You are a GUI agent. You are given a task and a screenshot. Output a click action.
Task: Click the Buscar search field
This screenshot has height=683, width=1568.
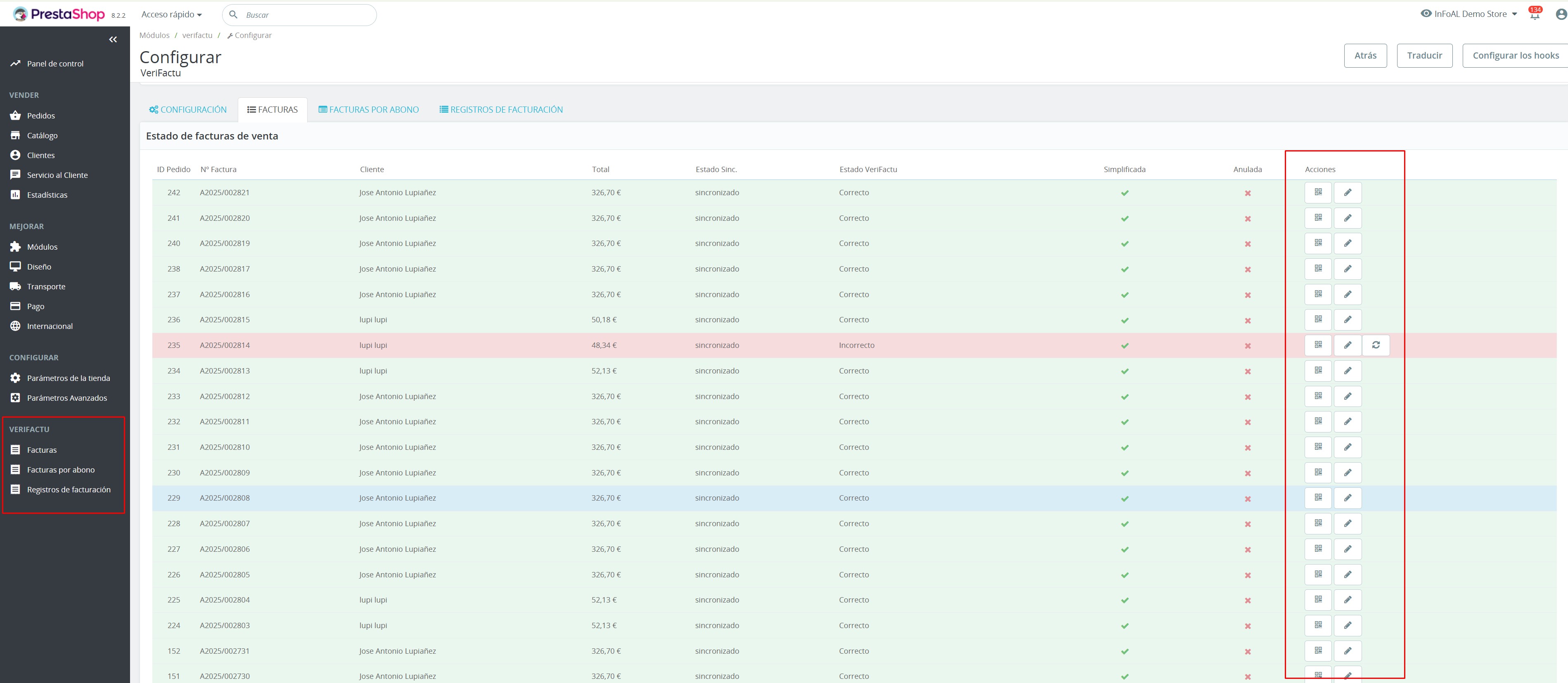(304, 14)
